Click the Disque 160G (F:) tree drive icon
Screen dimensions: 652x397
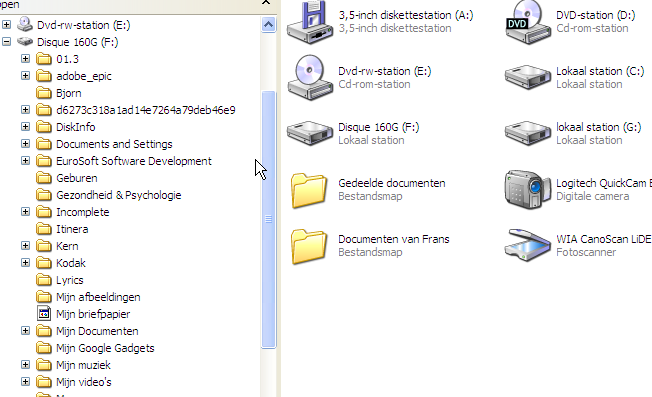25,42
